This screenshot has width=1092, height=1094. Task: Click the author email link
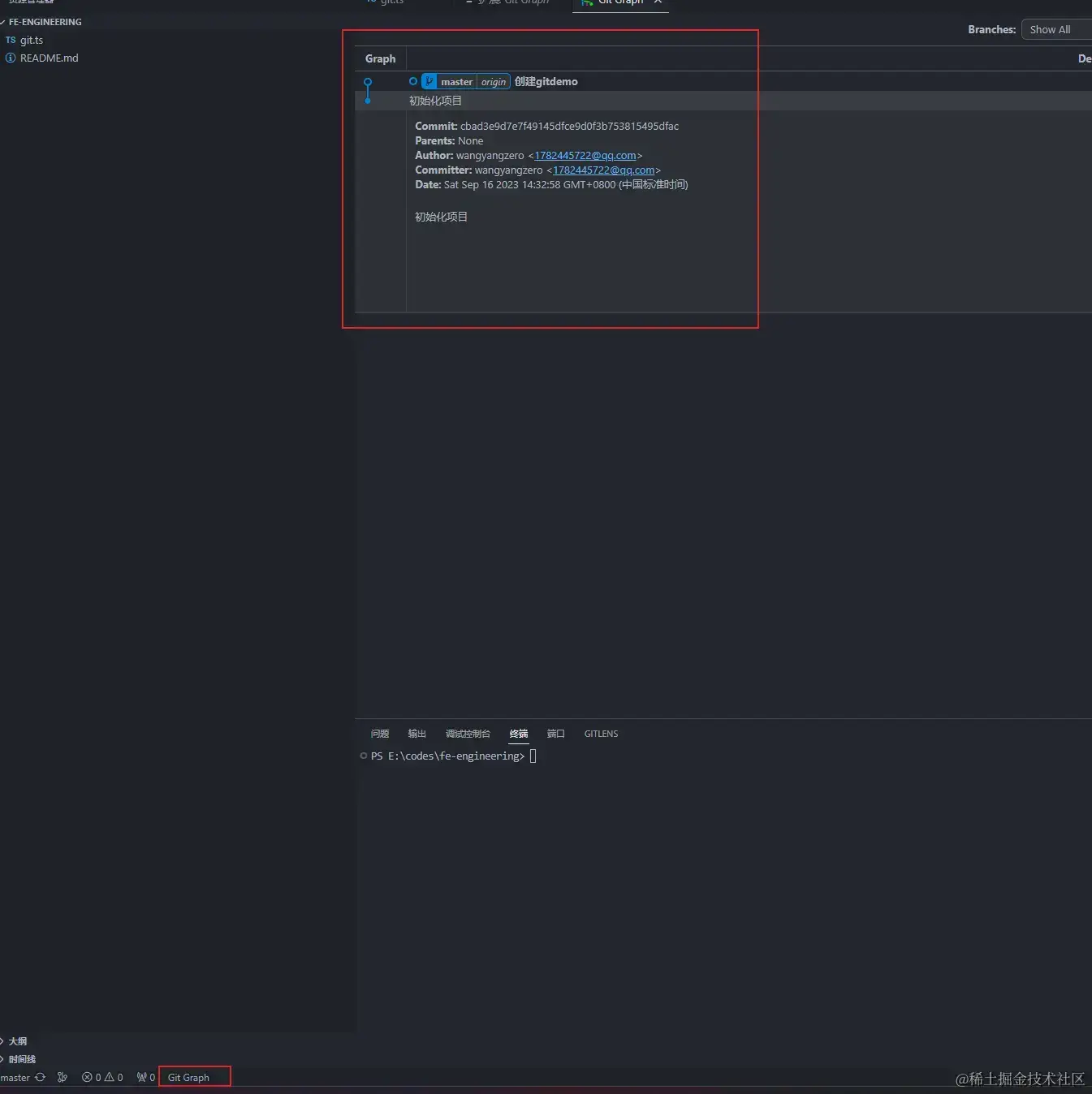pos(585,156)
